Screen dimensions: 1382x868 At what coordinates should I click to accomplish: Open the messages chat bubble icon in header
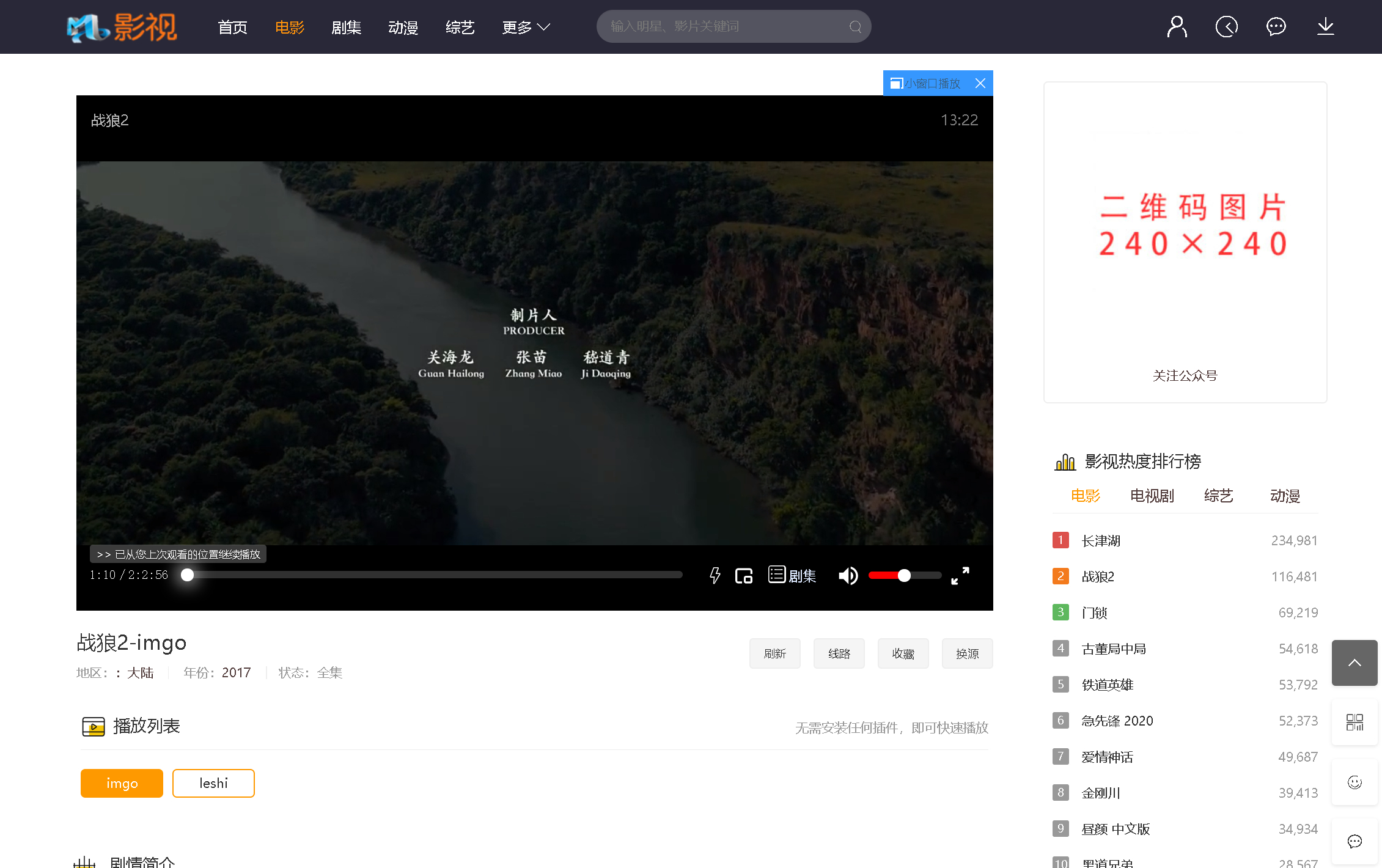point(1276,27)
